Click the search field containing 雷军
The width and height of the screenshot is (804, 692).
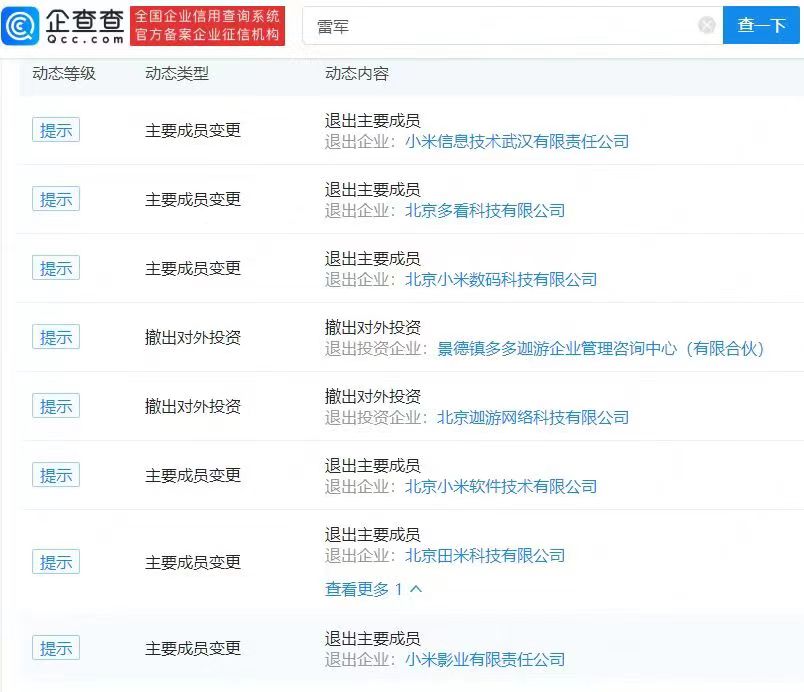[500, 26]
